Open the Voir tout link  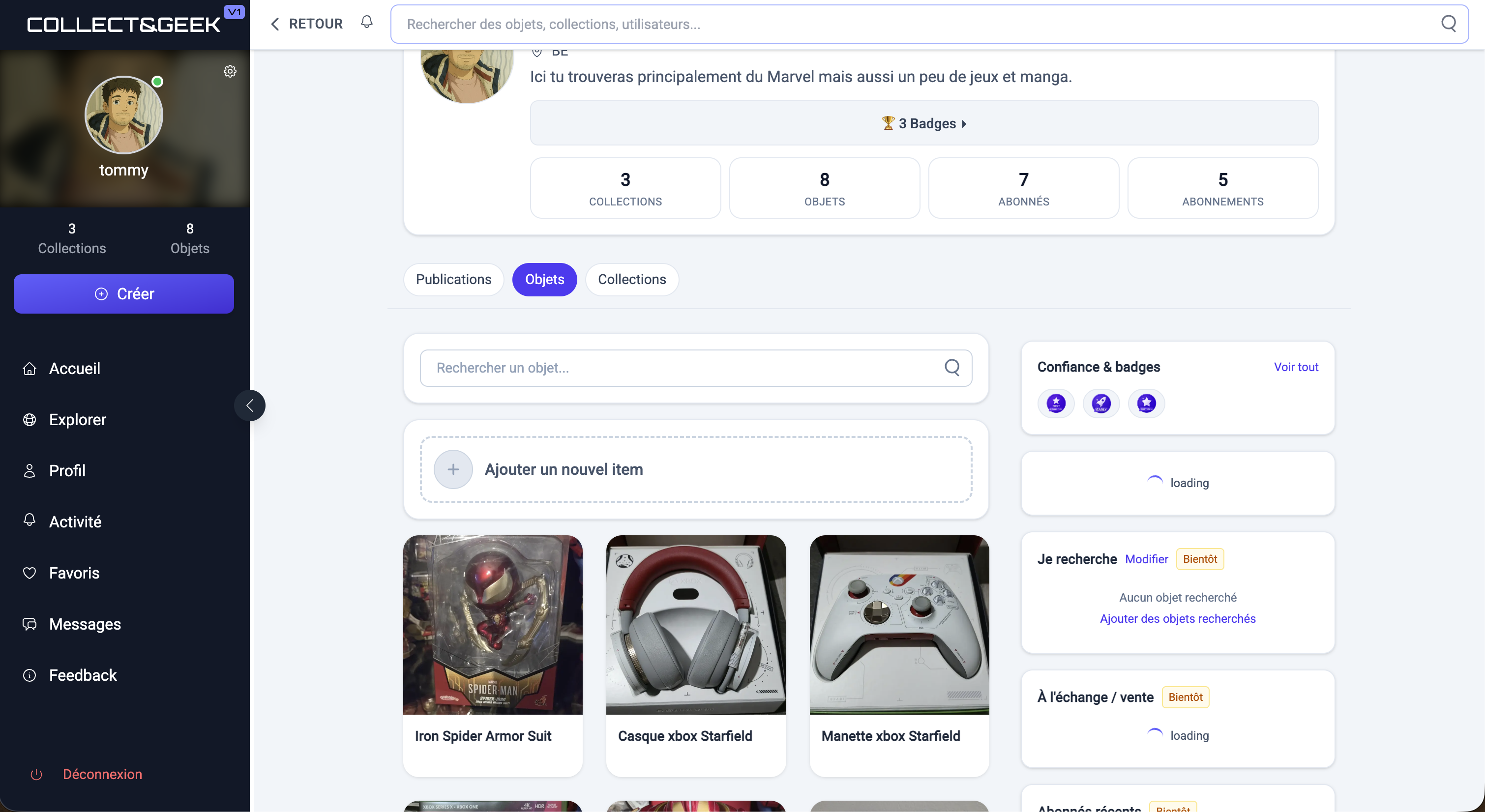click(1295, 367)
